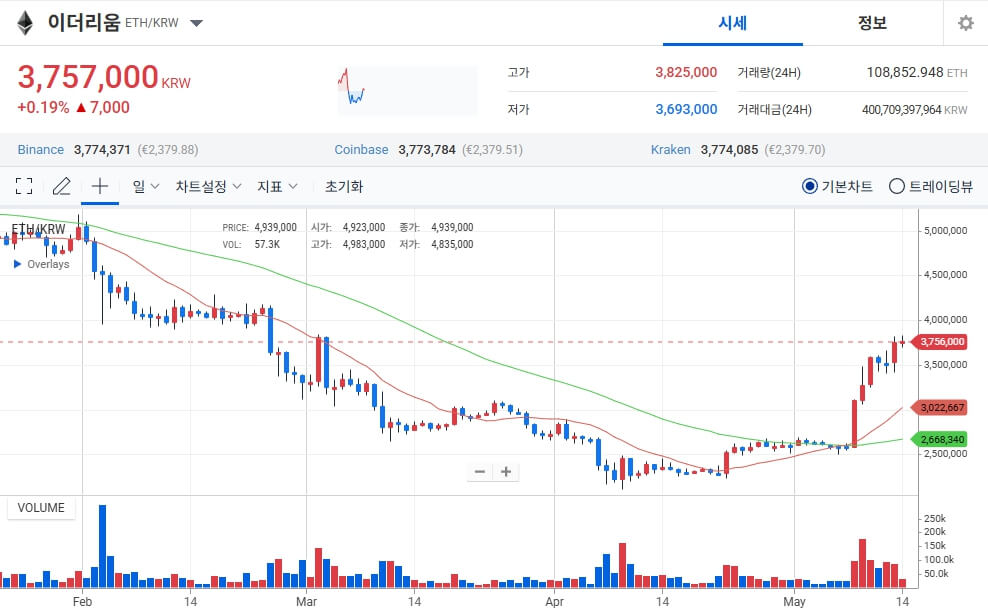Switch to 트레이딩뷰 chart mode
The width and height of the screenshot is (988, 616).
coord(896,186)
